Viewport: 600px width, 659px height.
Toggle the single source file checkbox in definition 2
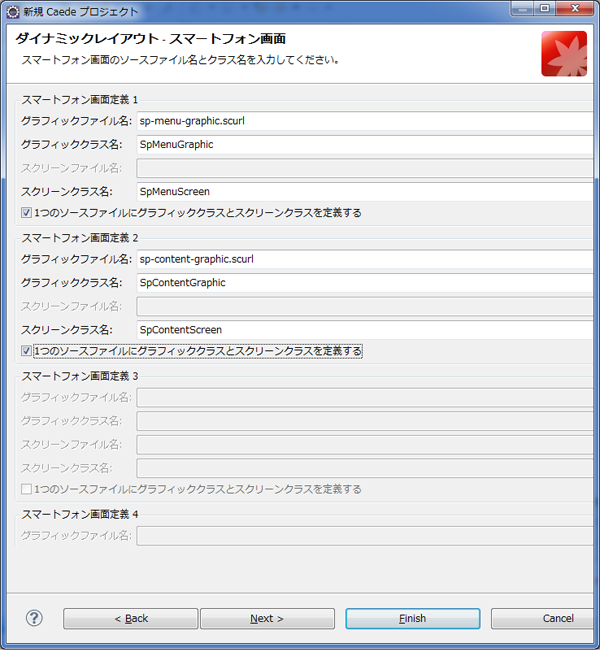[26, 351]
